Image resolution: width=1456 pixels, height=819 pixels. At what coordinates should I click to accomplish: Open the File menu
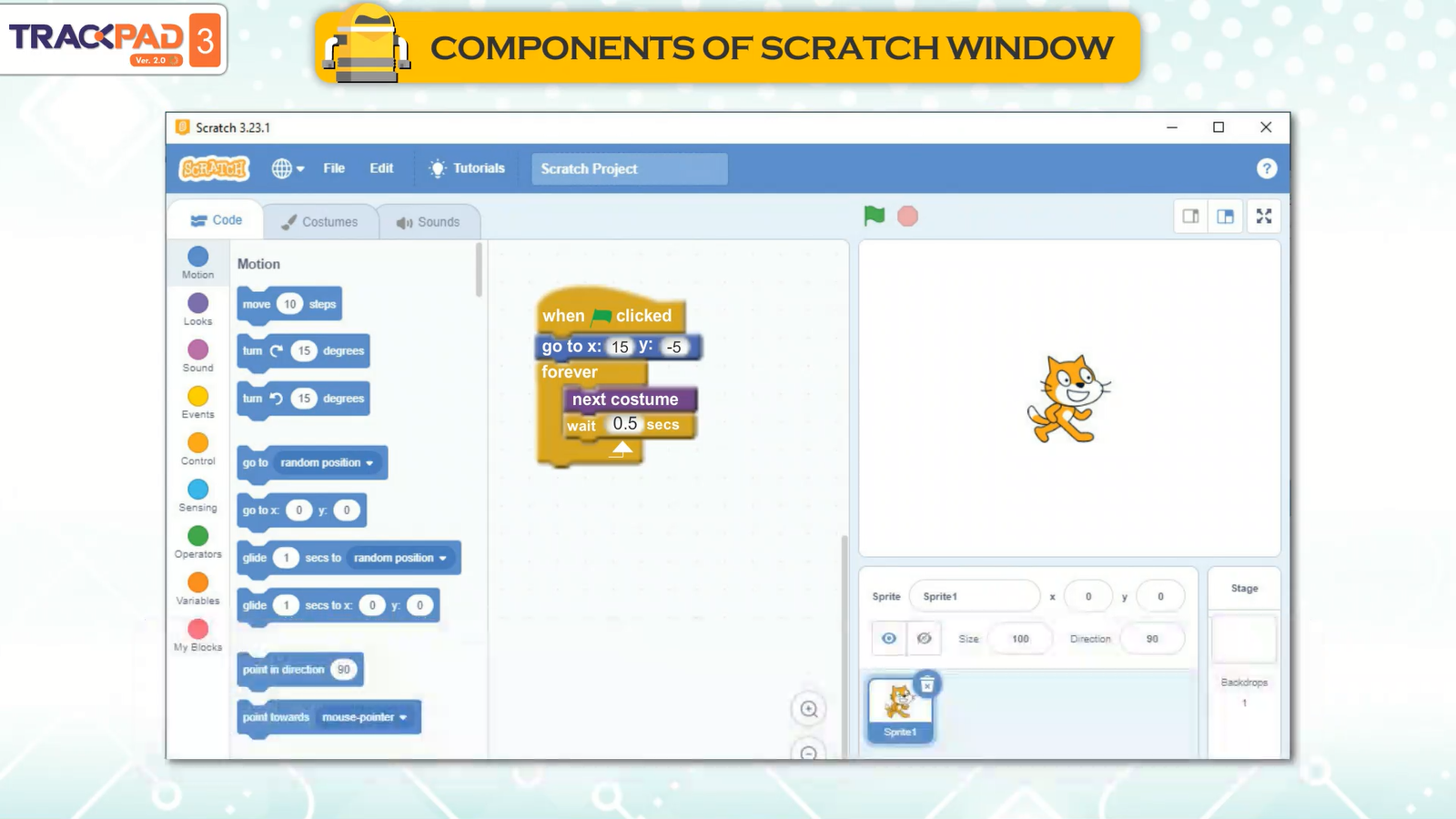click(x=334, y=168)
